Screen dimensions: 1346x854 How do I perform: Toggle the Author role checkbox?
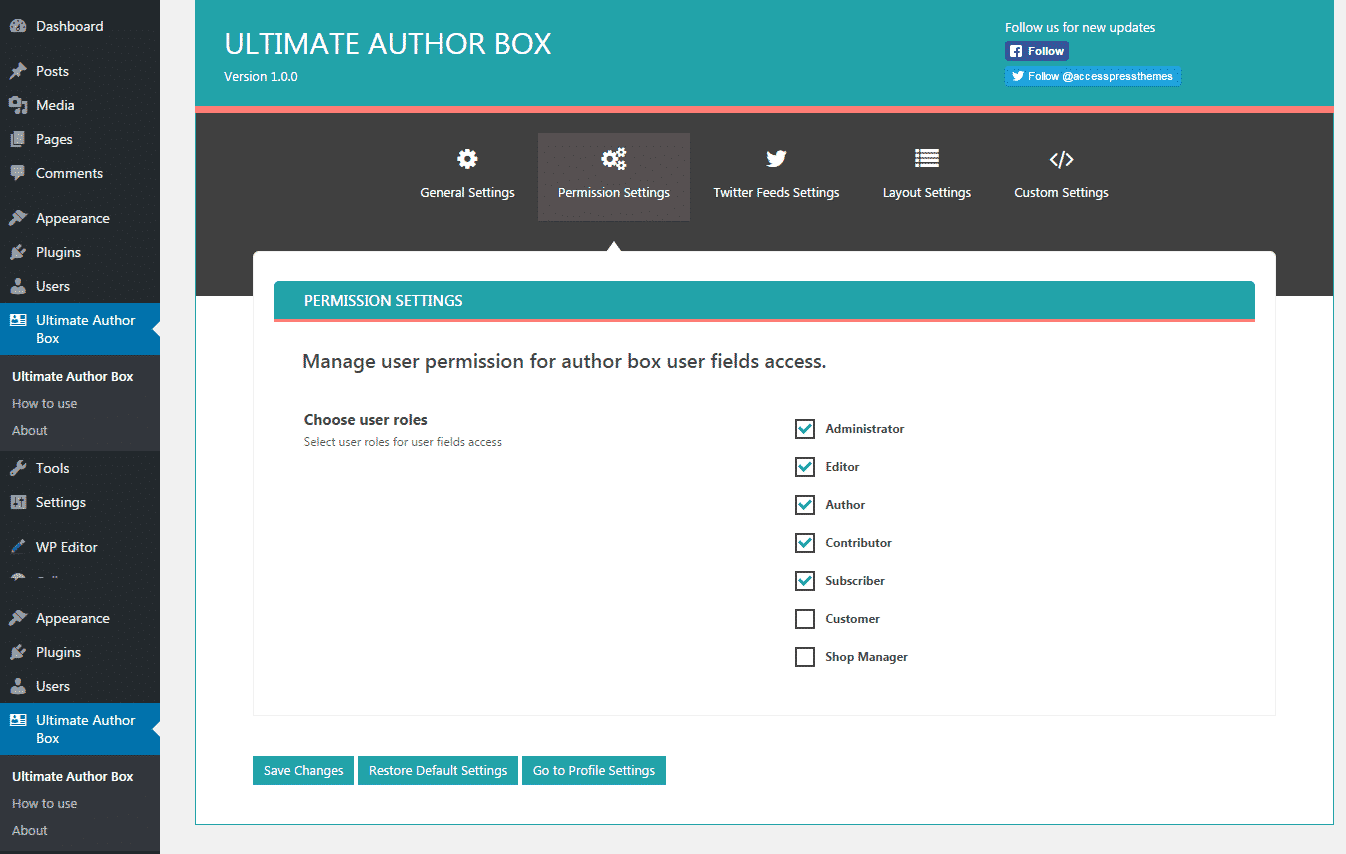click(805, 505)
